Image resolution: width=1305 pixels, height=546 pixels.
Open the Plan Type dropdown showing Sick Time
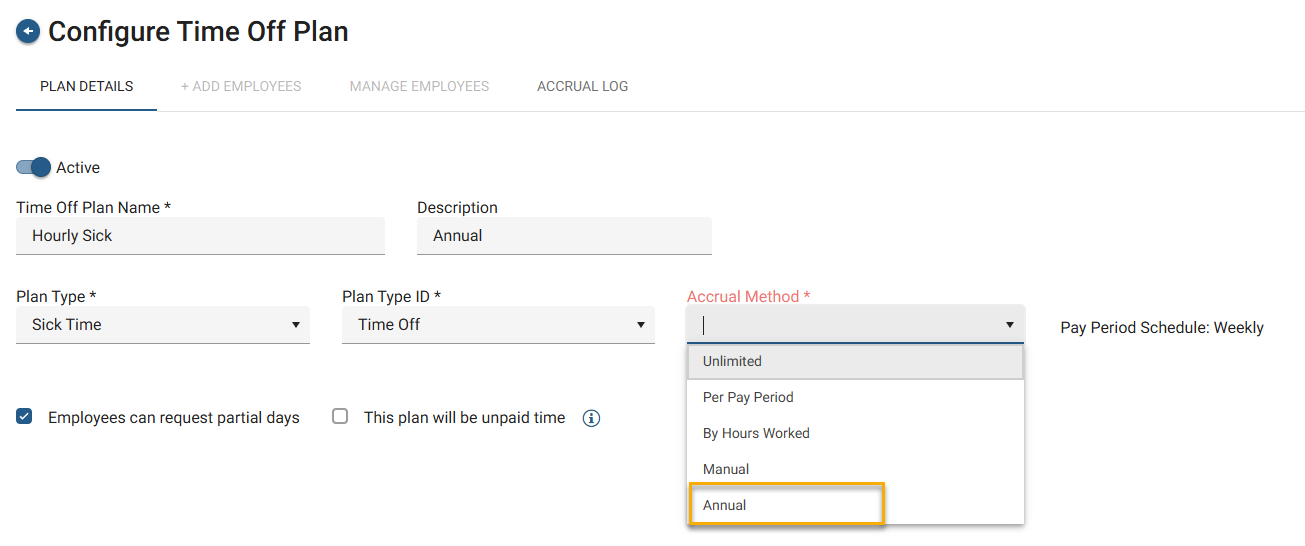click(x=163, y=325)
